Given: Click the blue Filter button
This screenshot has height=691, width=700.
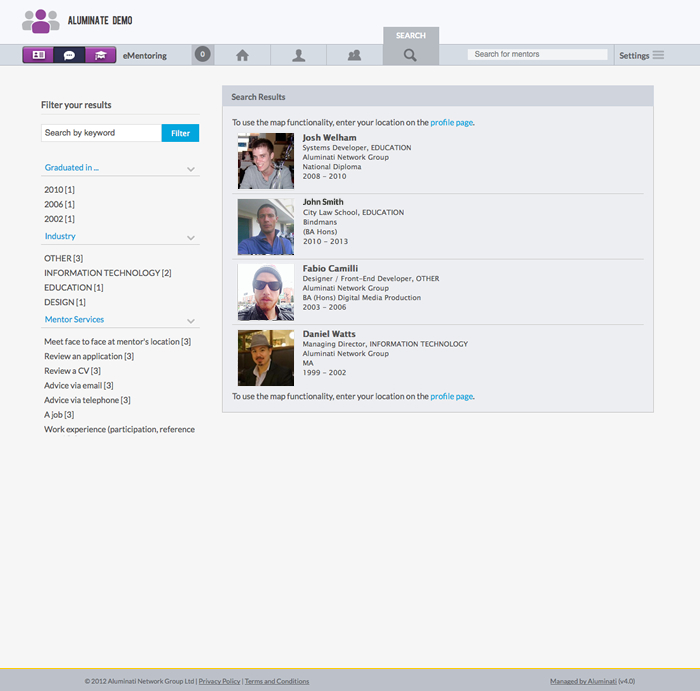Looking at the screenshot, I should tap(180, 133).
